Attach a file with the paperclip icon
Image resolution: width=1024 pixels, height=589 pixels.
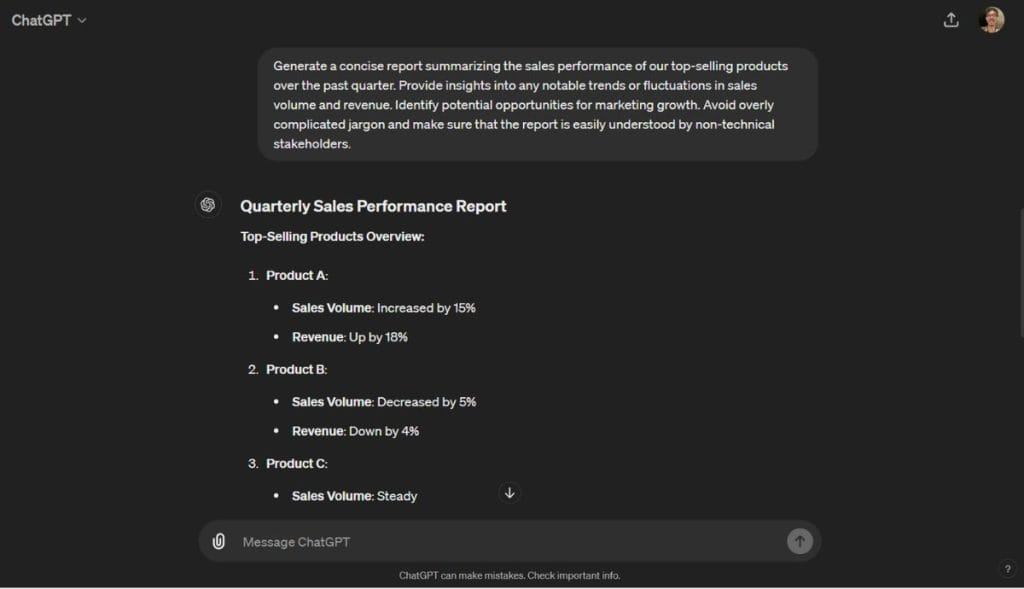point(220,541)
